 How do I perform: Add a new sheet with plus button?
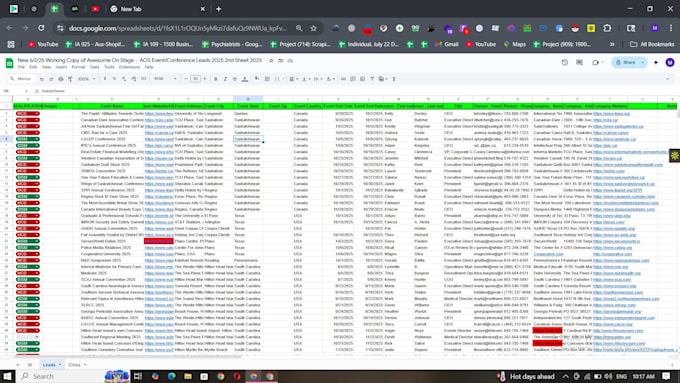(18, 365)
